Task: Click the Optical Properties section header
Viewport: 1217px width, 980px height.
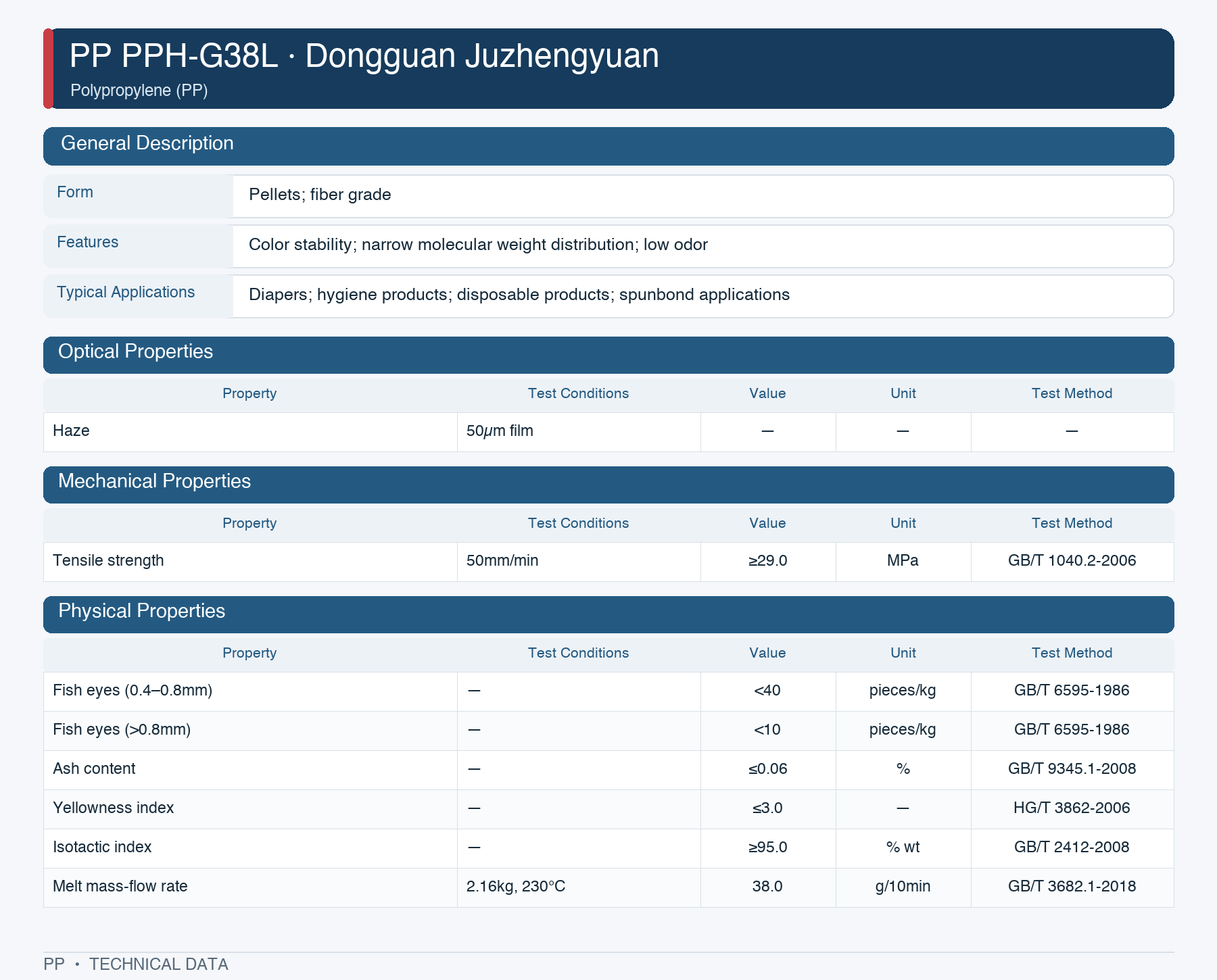Action: (608, 355)
